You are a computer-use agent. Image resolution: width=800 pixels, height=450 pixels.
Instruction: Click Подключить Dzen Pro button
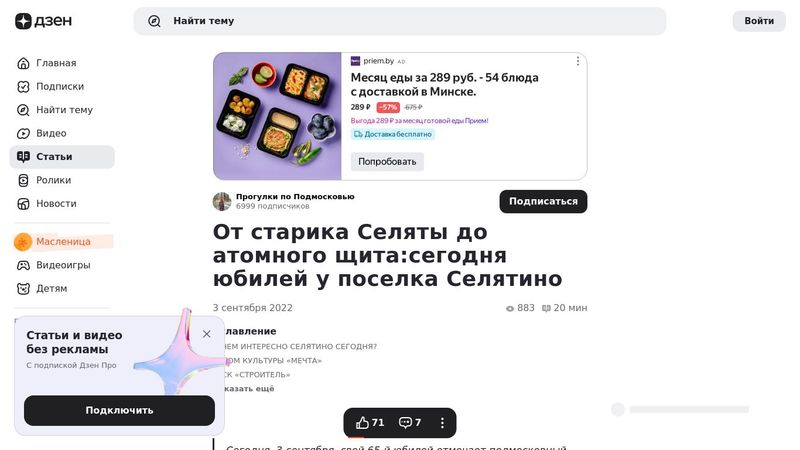pyautogui.click(x=119, y=410)
